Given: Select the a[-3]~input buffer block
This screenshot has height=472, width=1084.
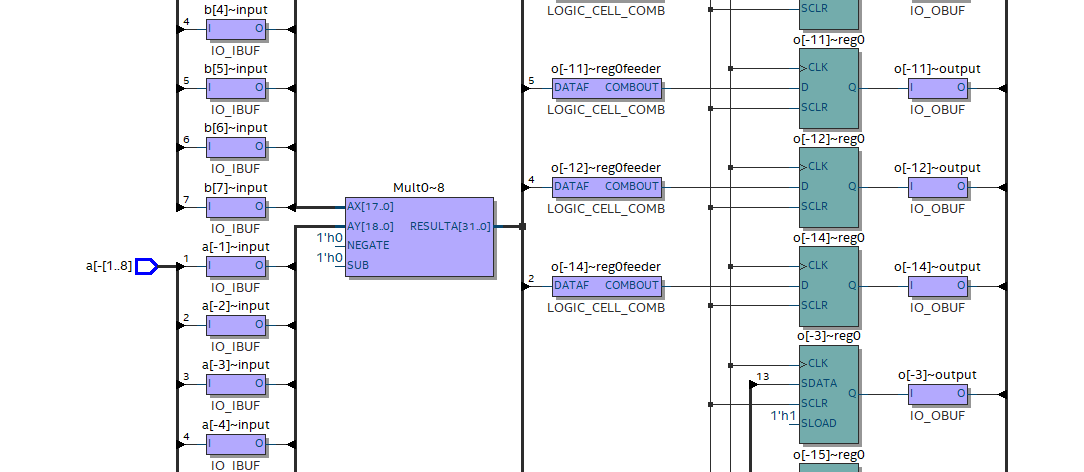Looking at the screenshot, I should coord(236,384).
